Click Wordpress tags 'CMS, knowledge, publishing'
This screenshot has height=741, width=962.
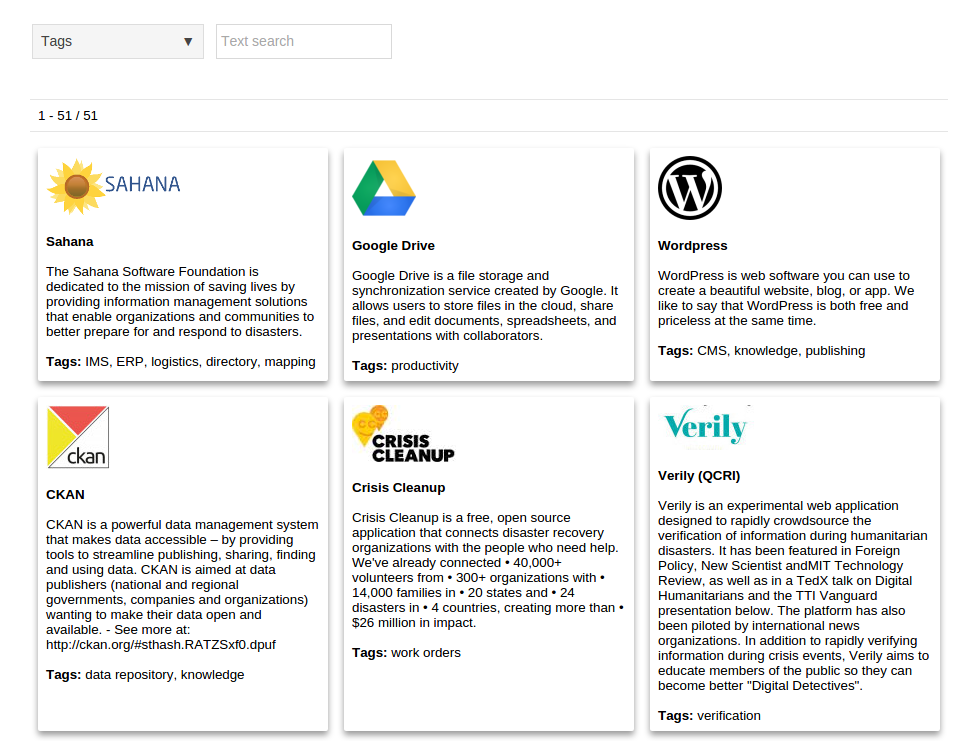pyautogui.click(x=781, y=351)
